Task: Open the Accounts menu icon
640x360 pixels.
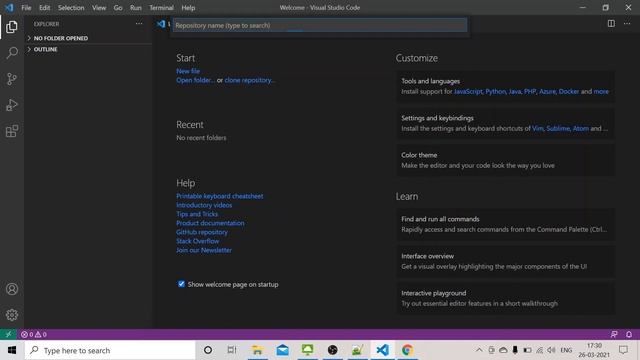Action: coord(12,289)
